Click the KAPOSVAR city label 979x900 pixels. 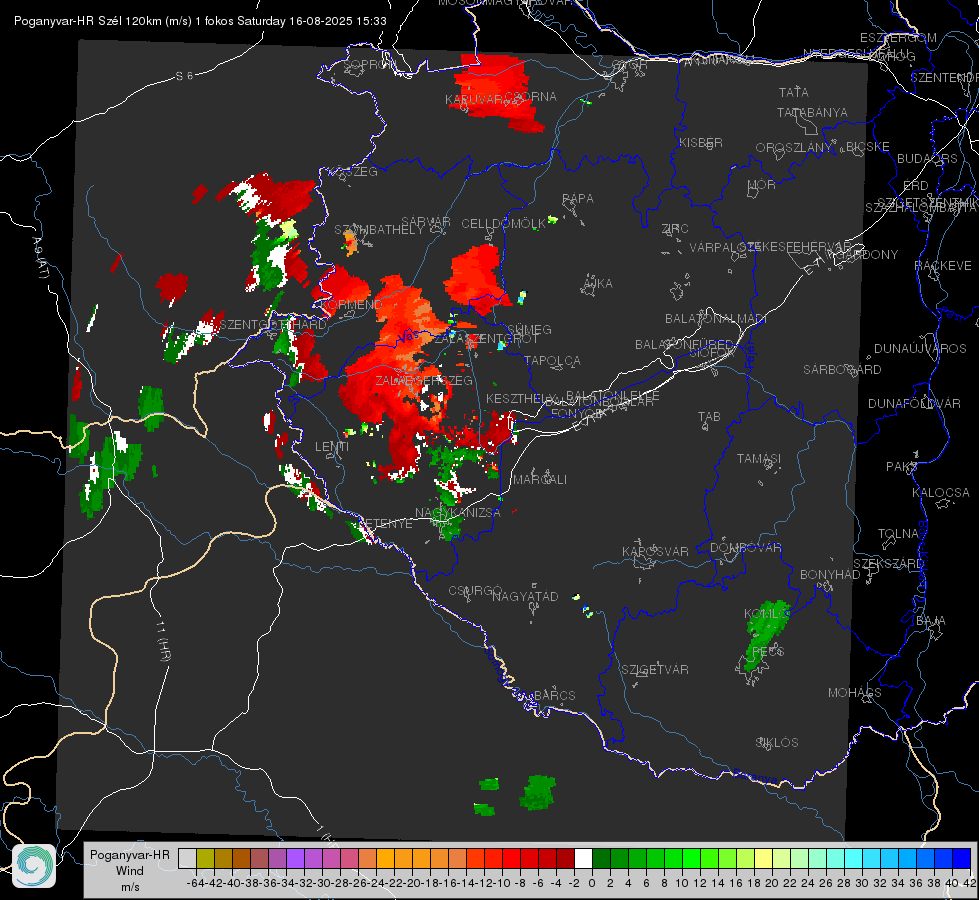coord(655,551)
